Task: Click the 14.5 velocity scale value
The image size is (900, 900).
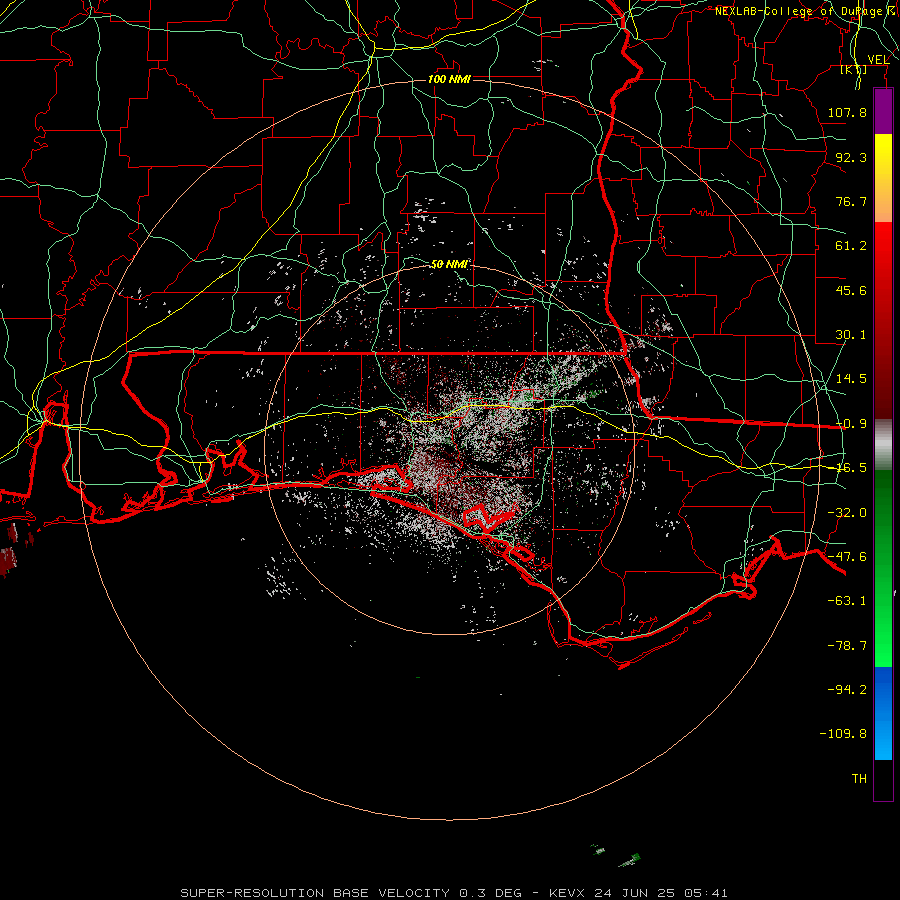Action: pyautogui.click(x=851, y=379)
